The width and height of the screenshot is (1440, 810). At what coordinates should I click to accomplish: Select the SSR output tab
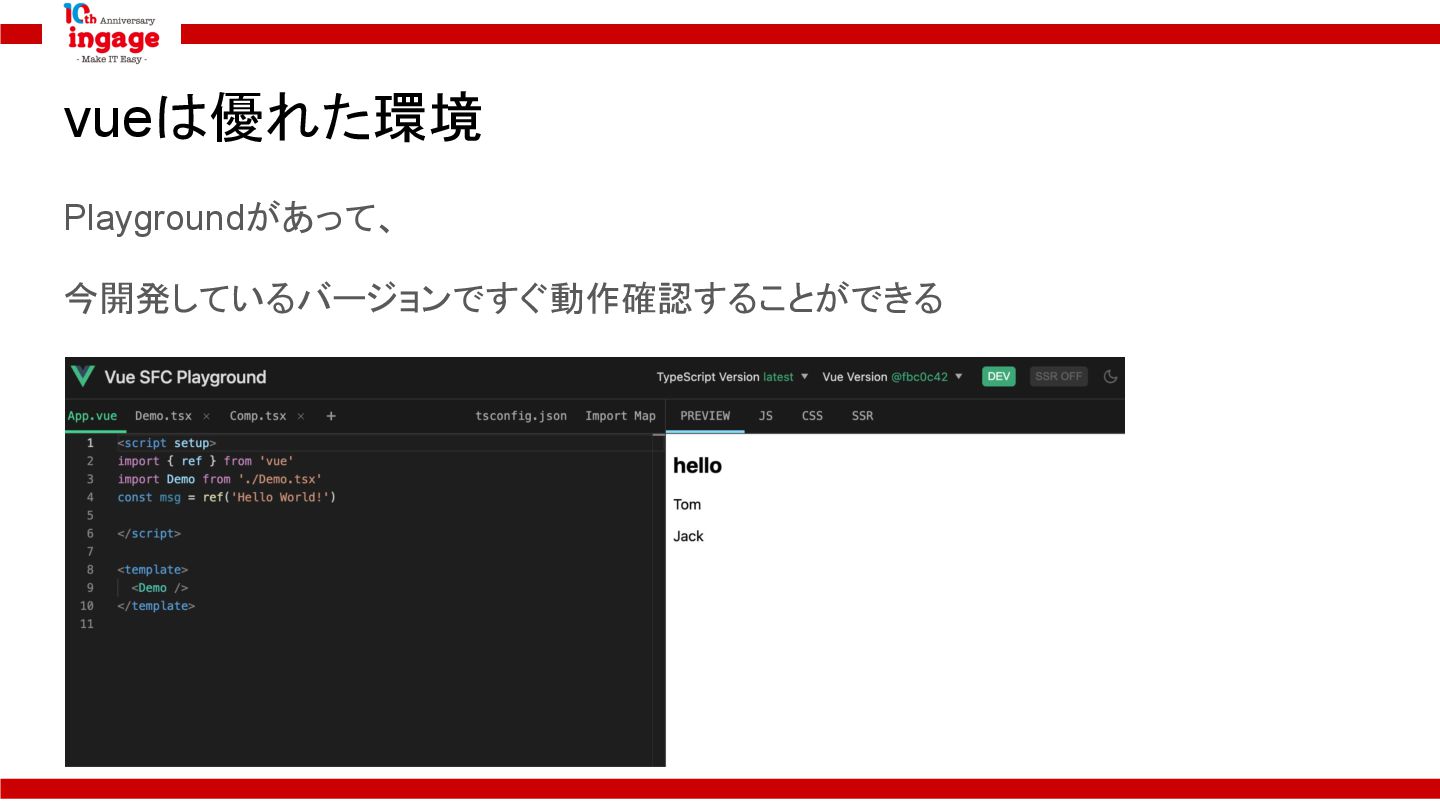[x=862, y=416]
